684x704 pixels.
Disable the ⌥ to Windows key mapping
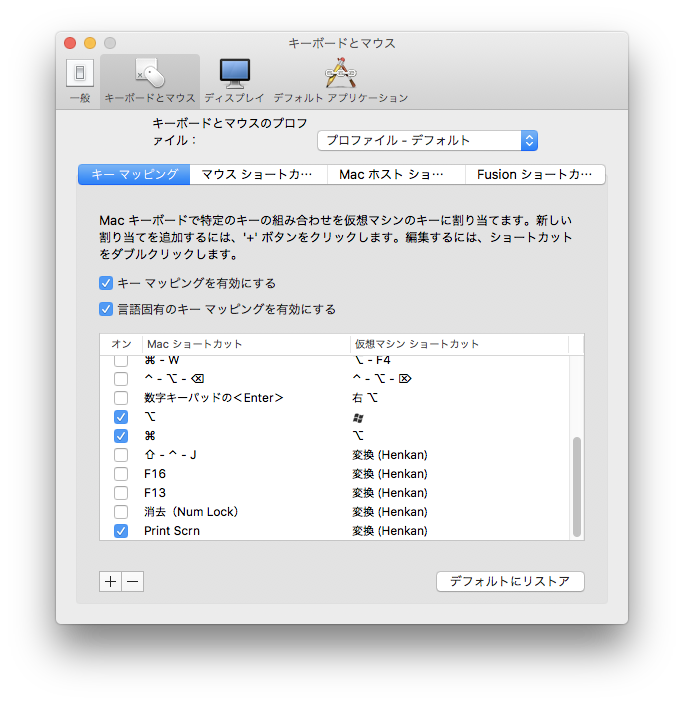click(x=121, y=417)
